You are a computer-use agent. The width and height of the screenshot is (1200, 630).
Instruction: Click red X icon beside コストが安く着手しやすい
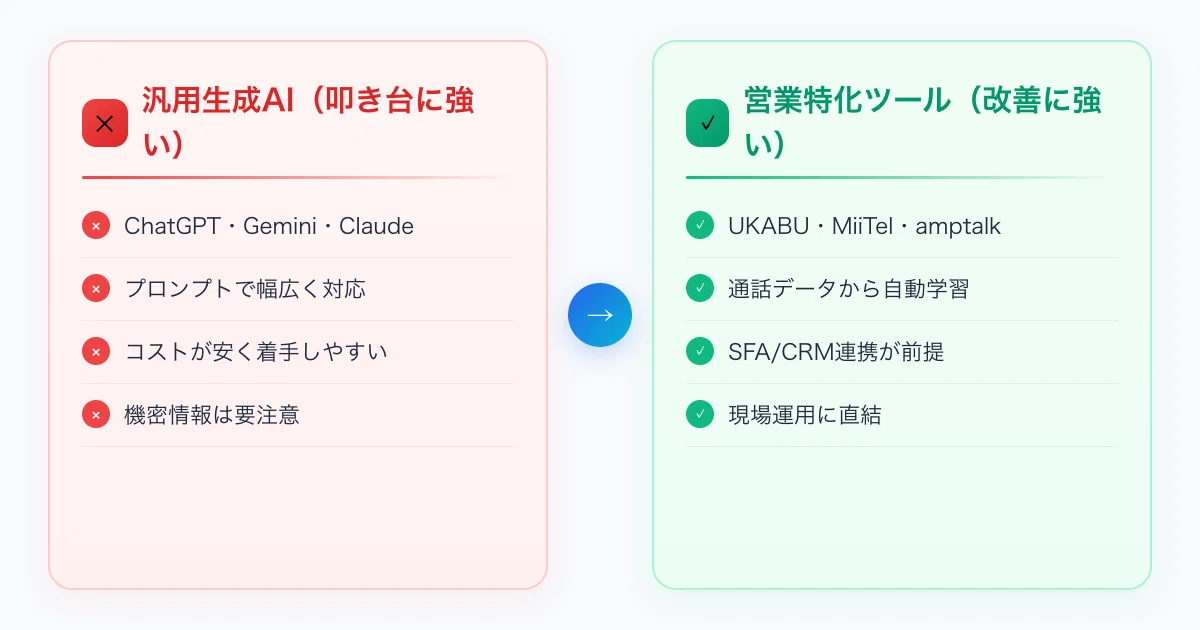(x=96, y=352)
